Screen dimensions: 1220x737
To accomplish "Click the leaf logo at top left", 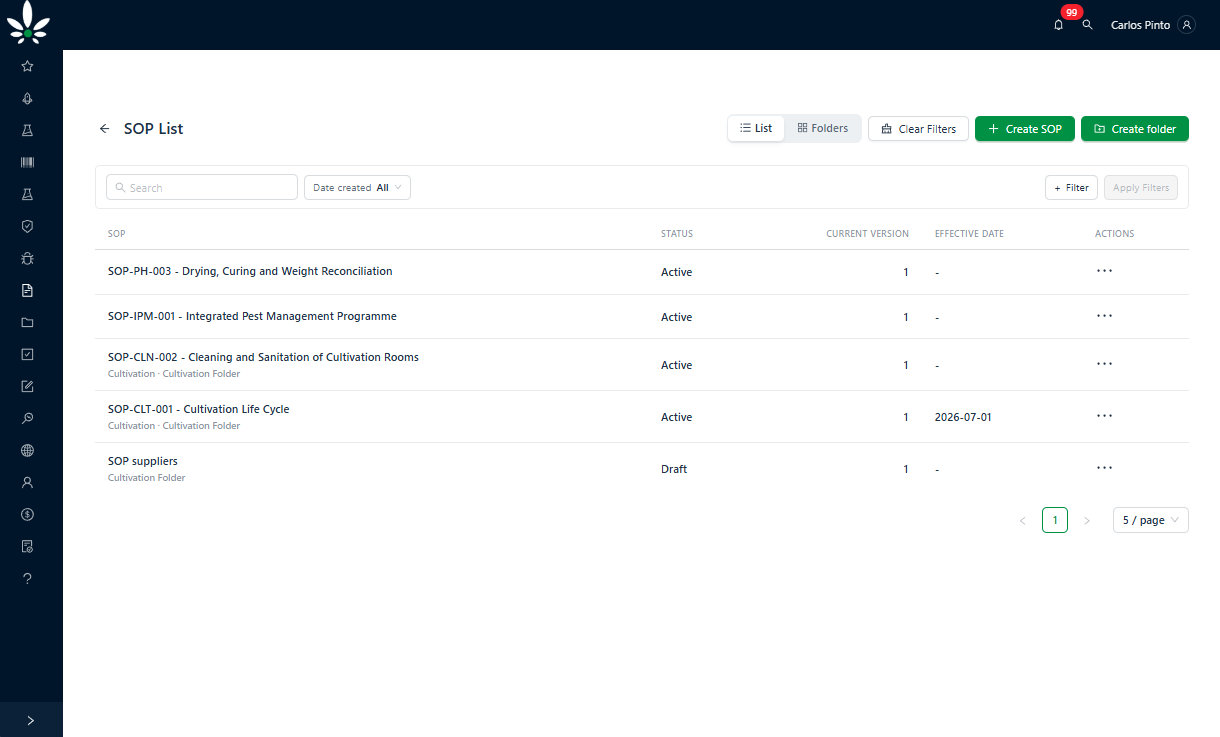I will [28, 23].
